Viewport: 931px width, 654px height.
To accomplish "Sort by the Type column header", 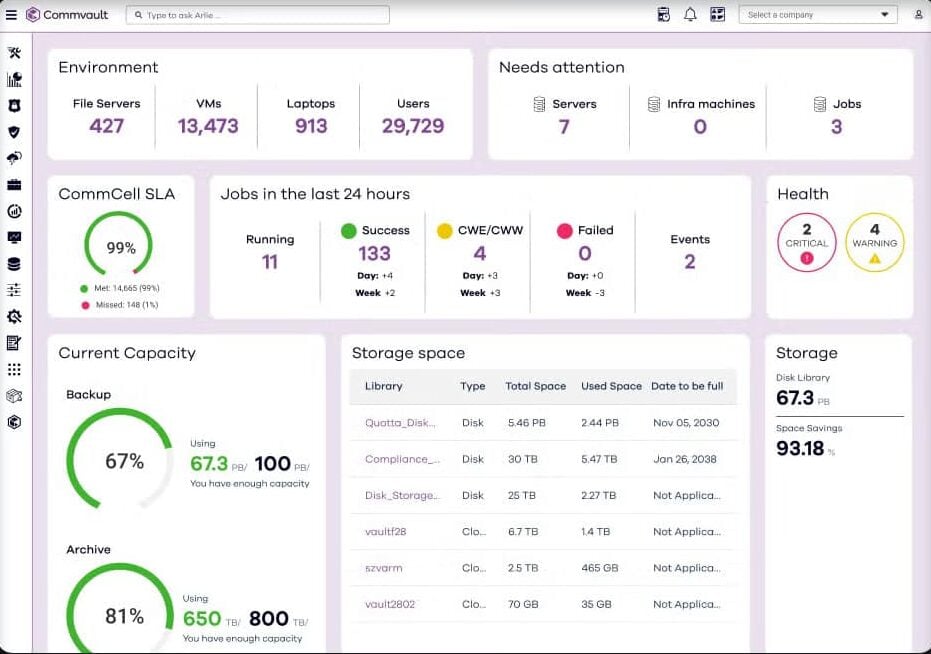I will [473, 386].
